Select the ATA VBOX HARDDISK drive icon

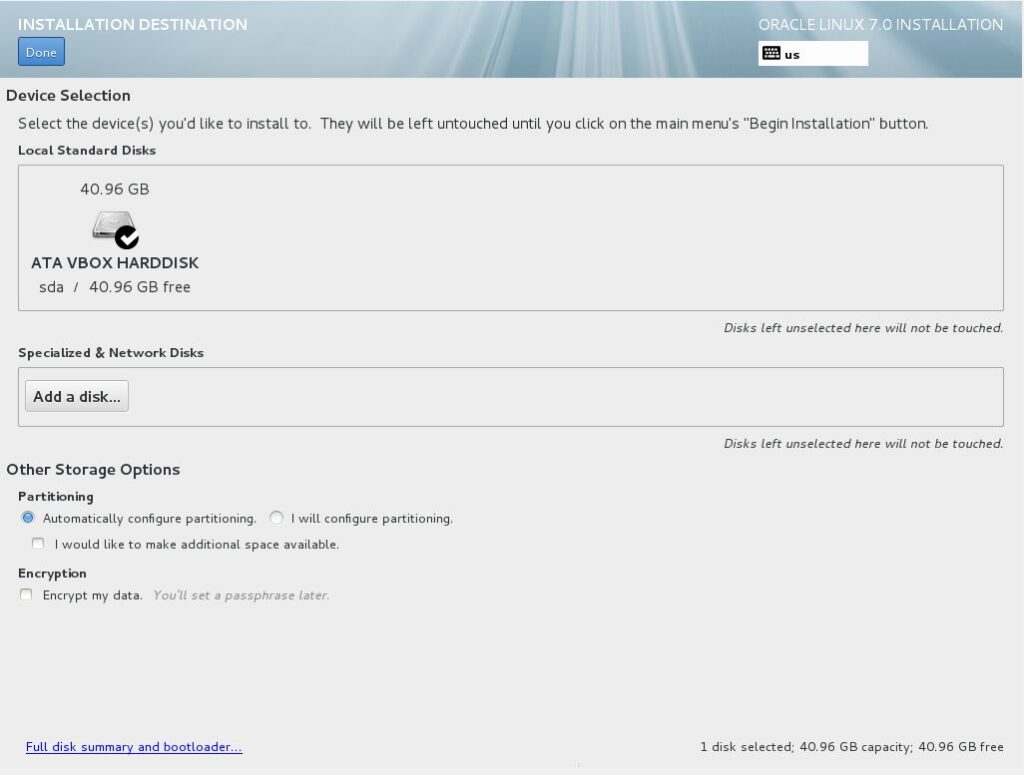pos(115,229)
